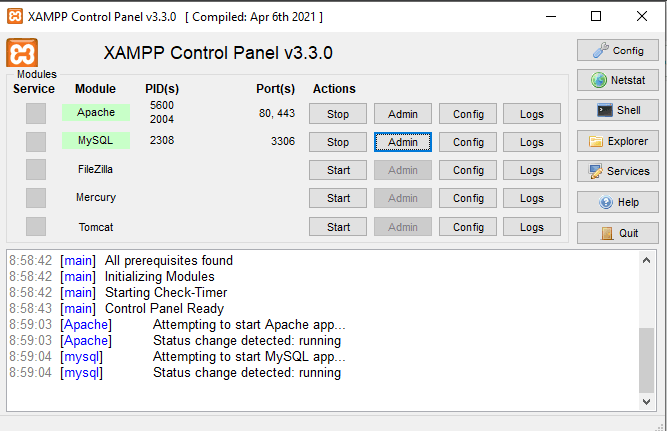Screen dimensions: 667x431
Task: Stop the Apache module
Action: point(338,114)
